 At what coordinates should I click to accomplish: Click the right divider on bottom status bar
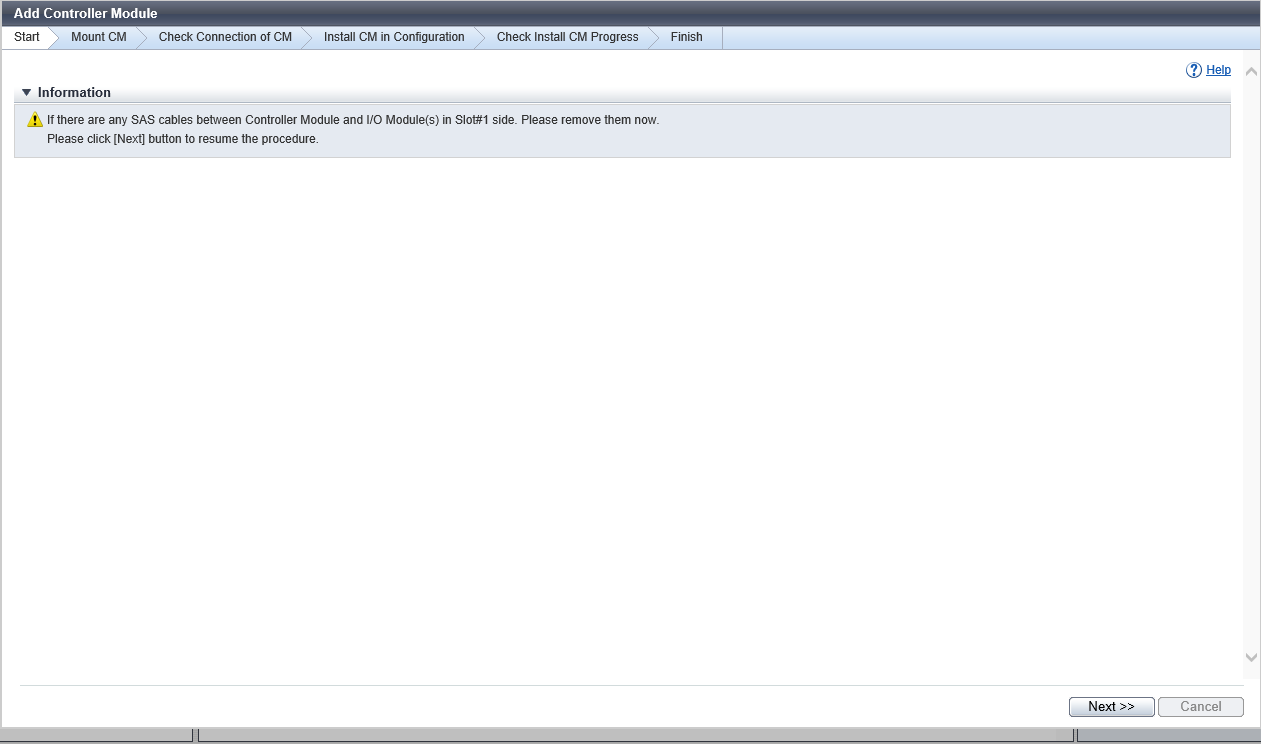point(1075,736)
